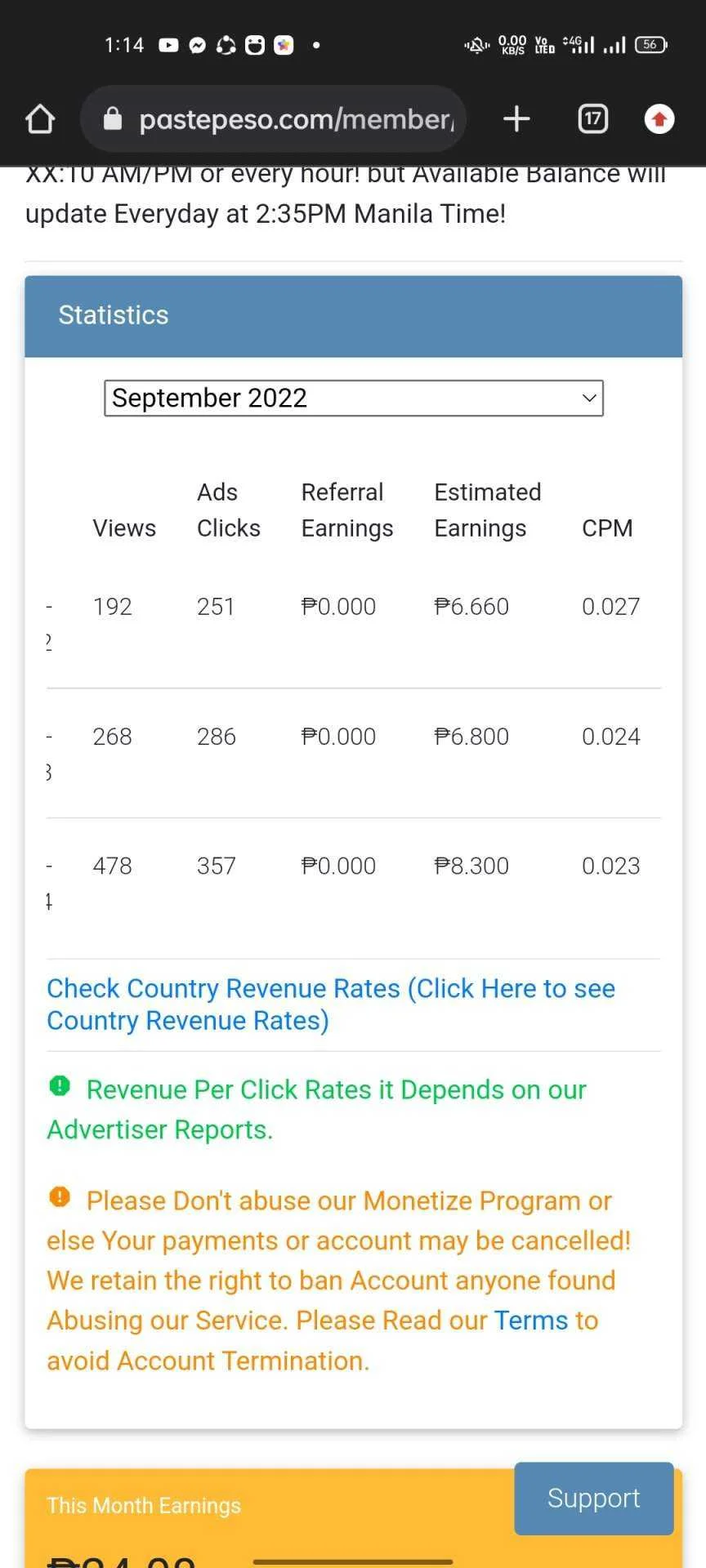This screenshot has width=706, height=1568.
Task: Select Referral Earnings ₱0.000 in the 192 views row
Action: coord(338,607)
